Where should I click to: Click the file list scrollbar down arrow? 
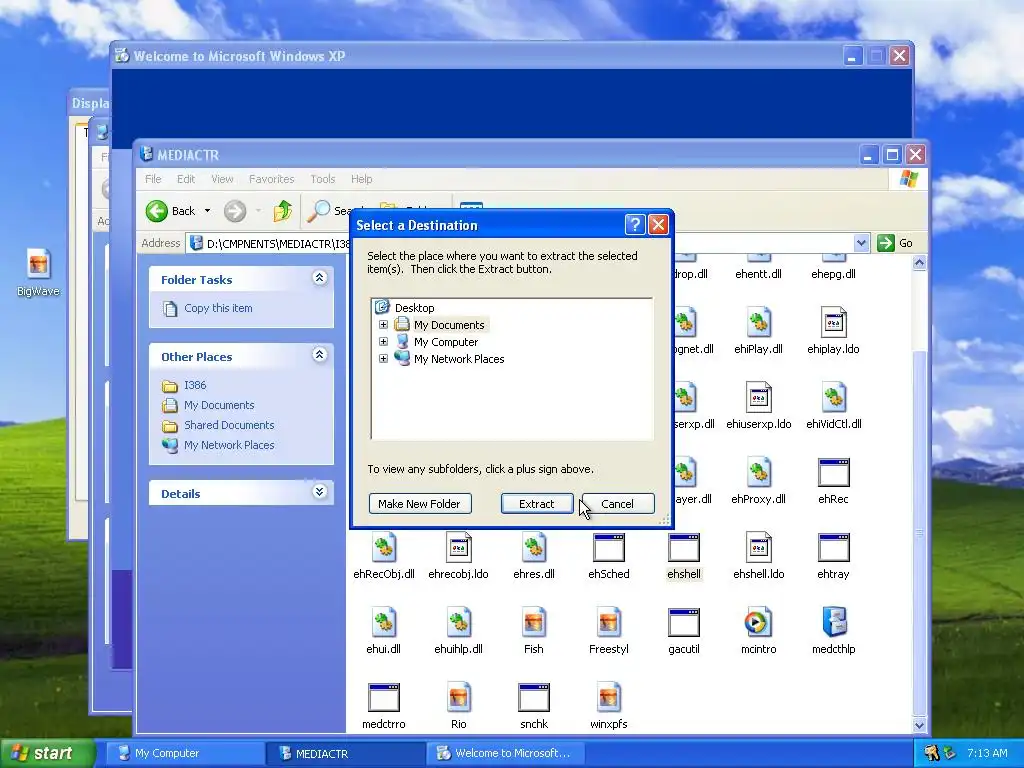point(920,725)
